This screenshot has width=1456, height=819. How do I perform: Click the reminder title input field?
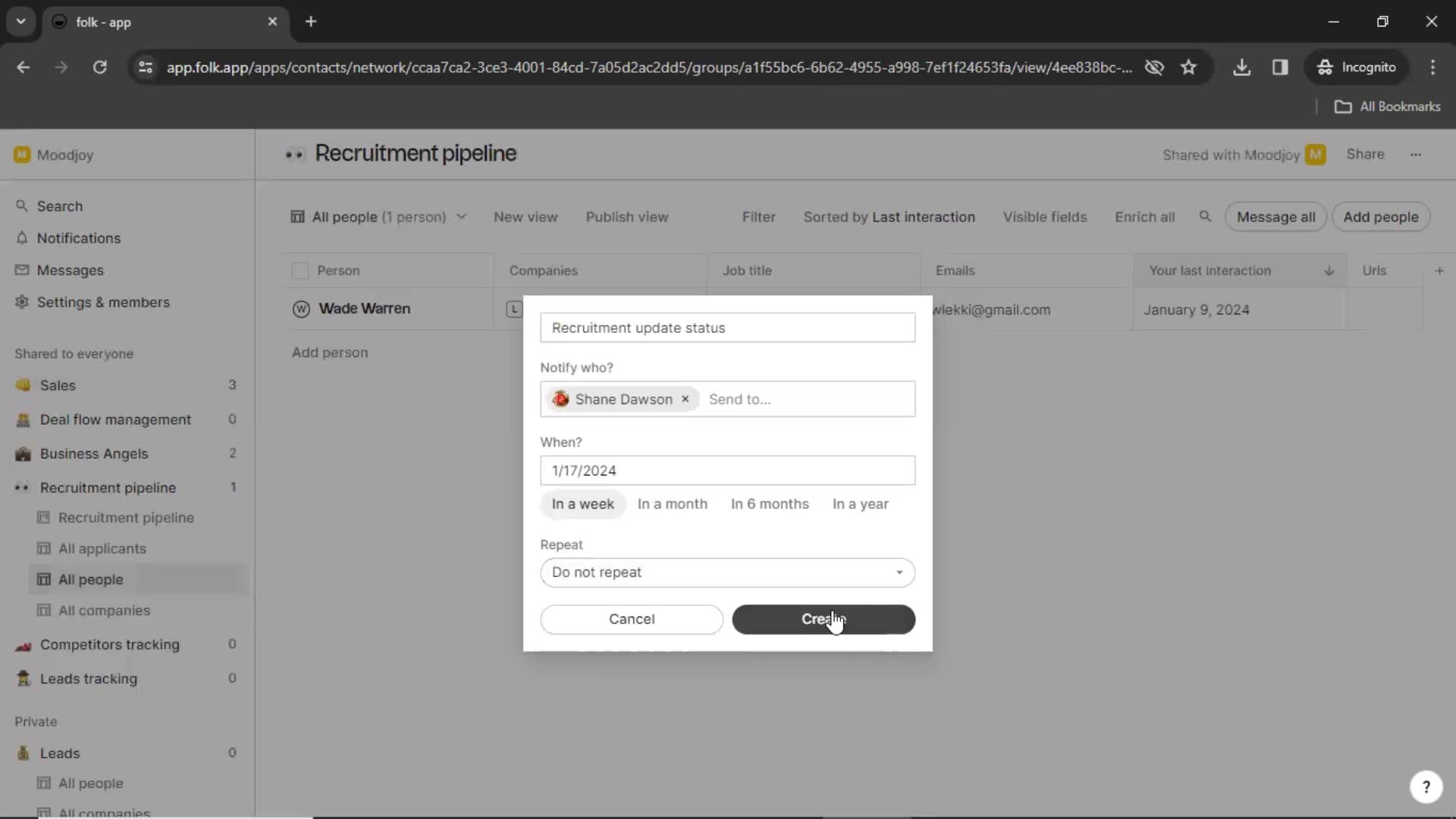click(727, 327)
